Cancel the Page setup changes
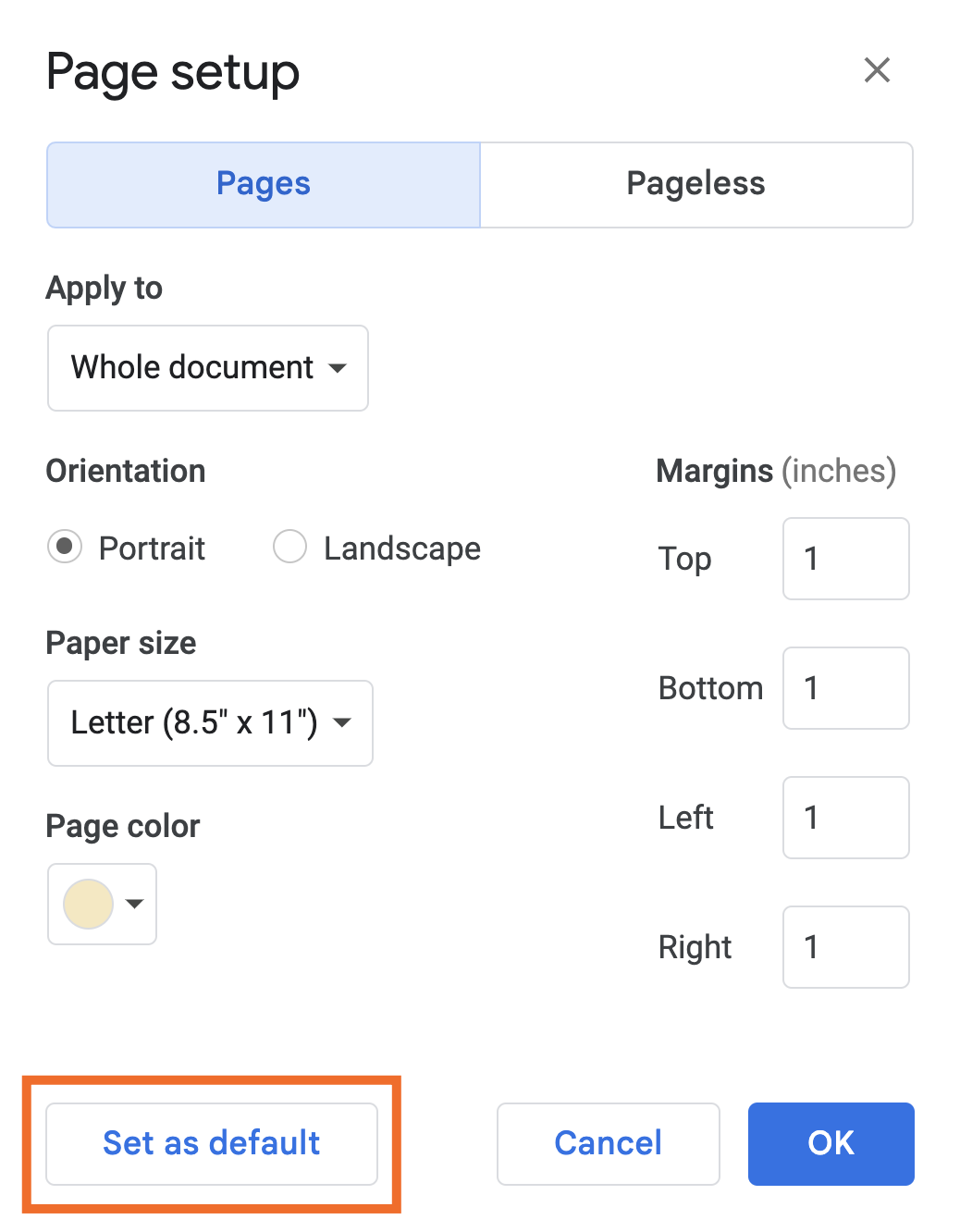The width and height of the screenshot is (960, 1232). pos(607,1143)
